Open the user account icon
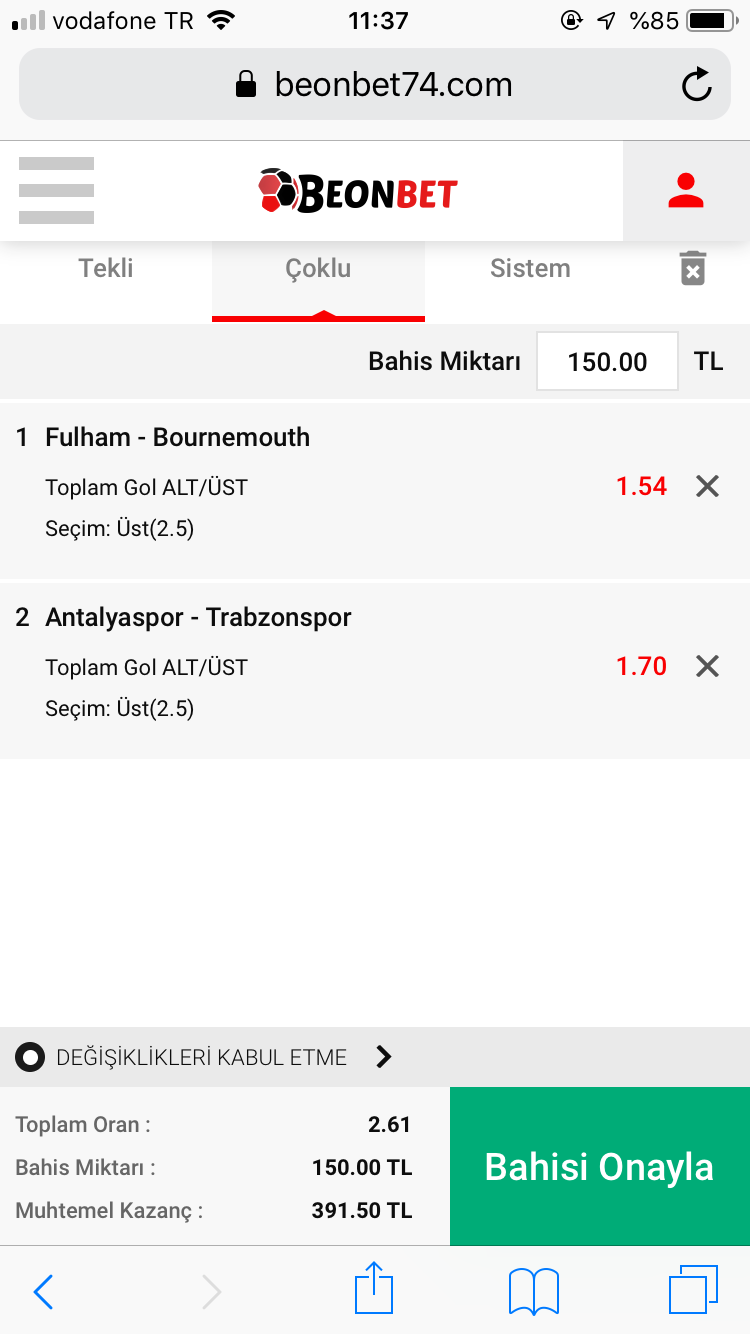The width and height of the screenshot is (750, 1334). (x=686, y=191)
